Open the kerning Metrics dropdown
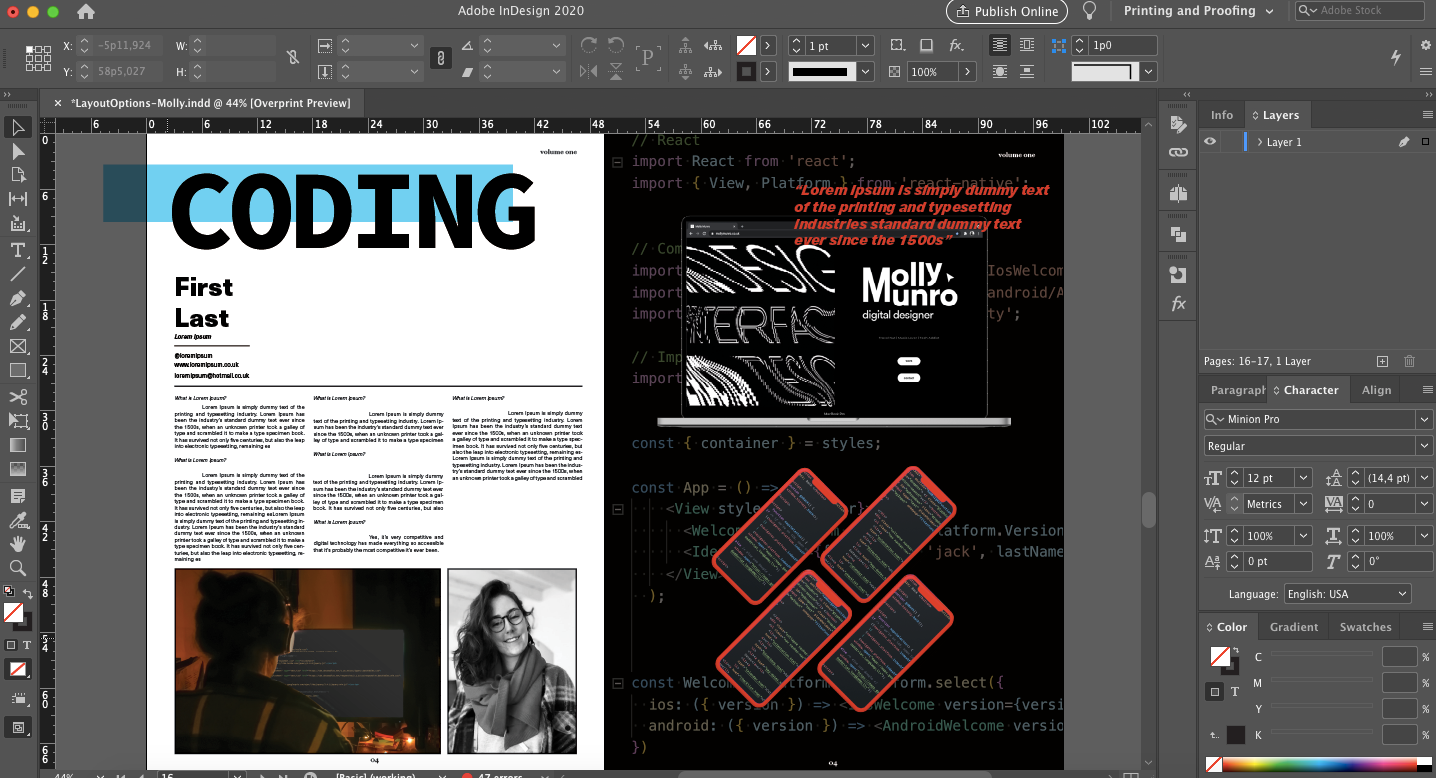Image resolution: width=1436 pixels, height=778 pixels. pyautogui.click(x=1302, y=504)
